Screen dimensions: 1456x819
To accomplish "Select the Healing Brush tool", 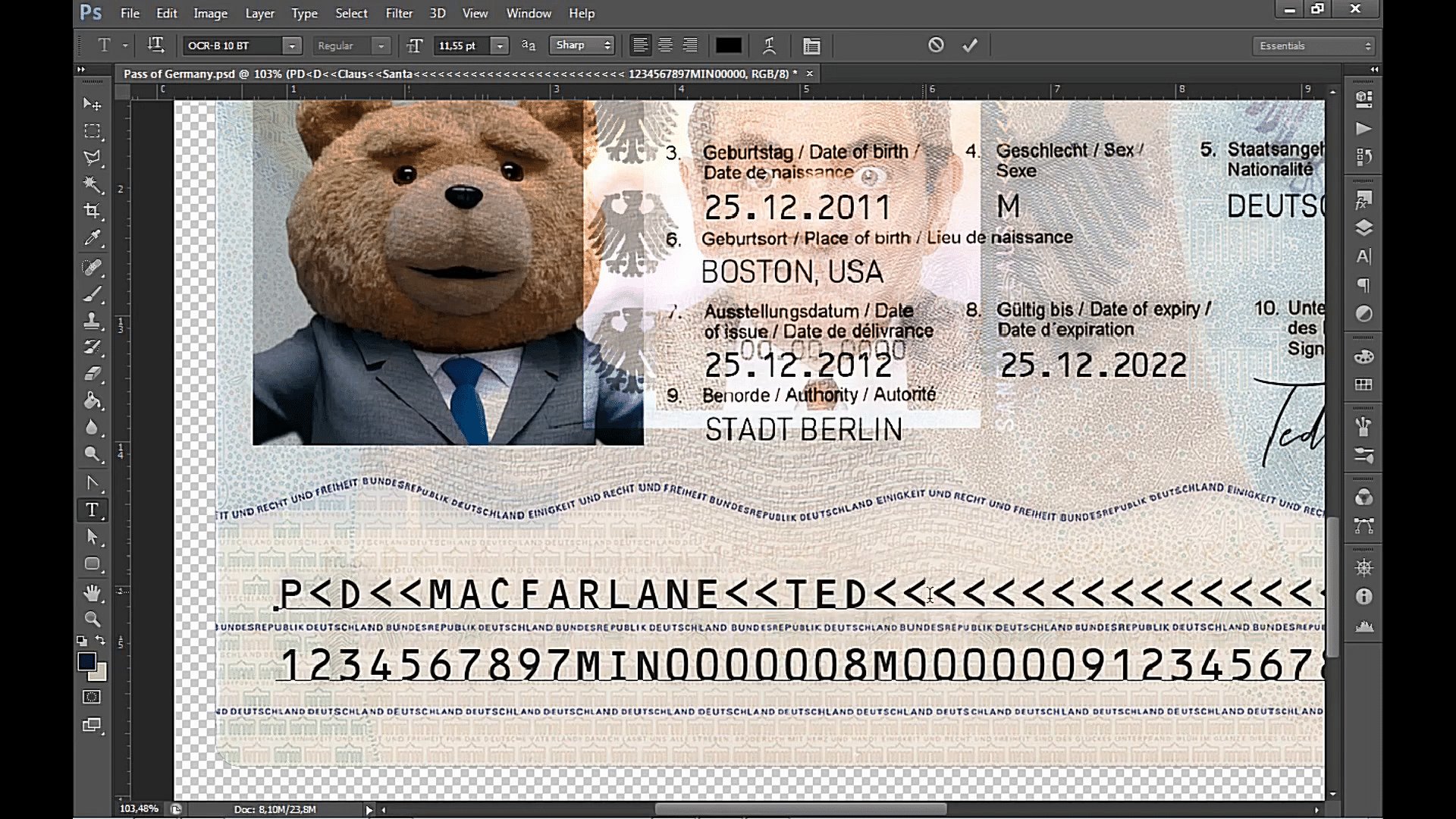I will pos(92,267).
